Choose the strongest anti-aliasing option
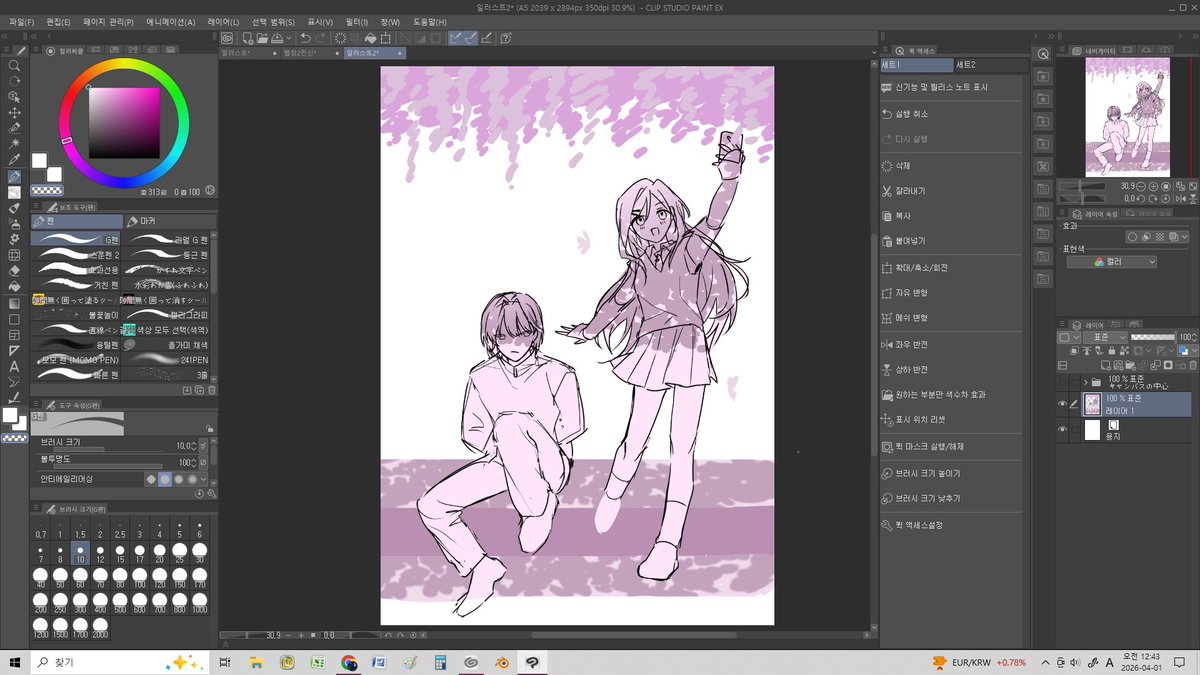 [x=191, y=479]
